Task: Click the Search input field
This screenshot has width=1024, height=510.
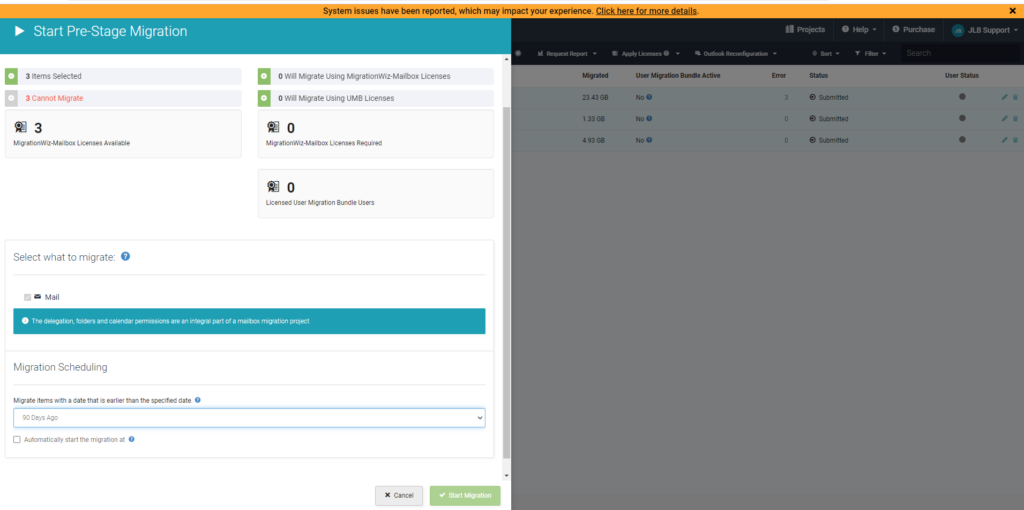Action: click(x=945, y=53)
